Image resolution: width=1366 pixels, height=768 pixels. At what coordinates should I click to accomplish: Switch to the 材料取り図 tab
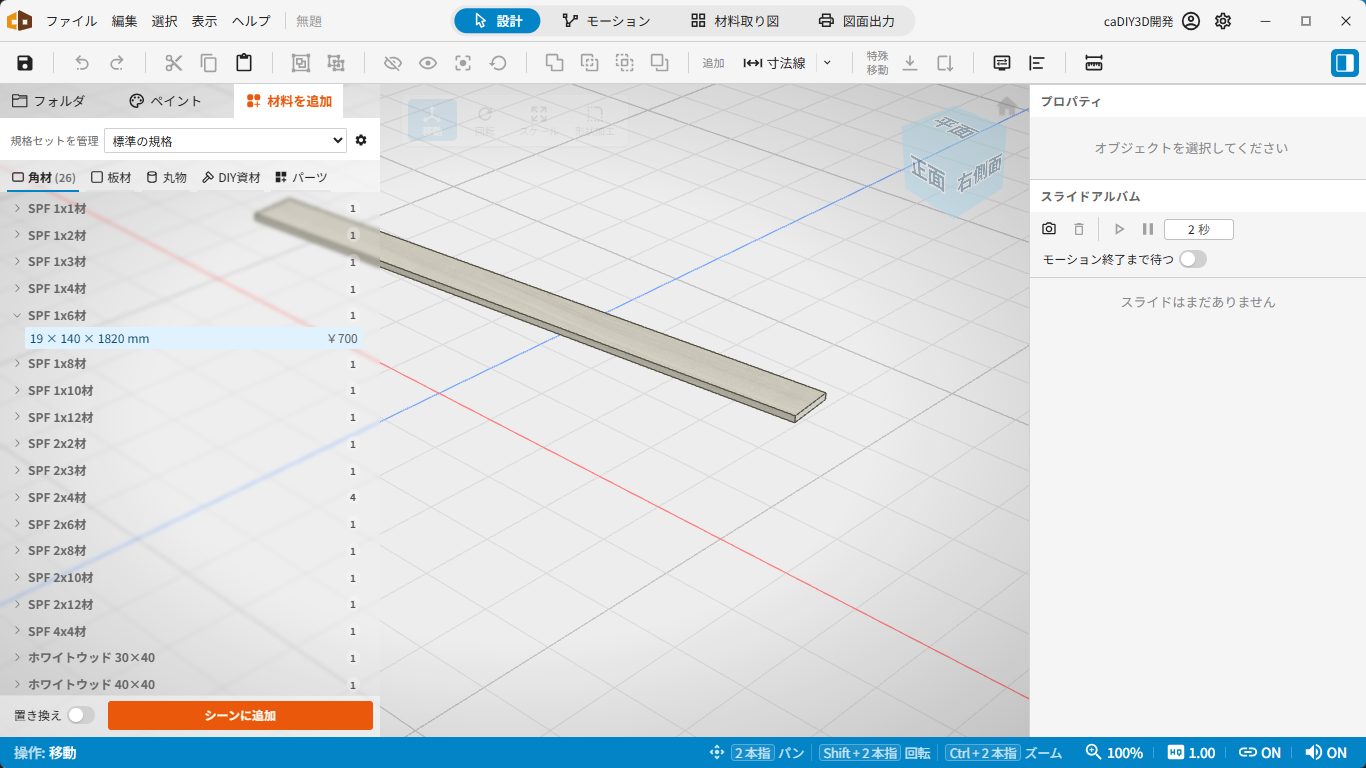[x=735, y=21]
